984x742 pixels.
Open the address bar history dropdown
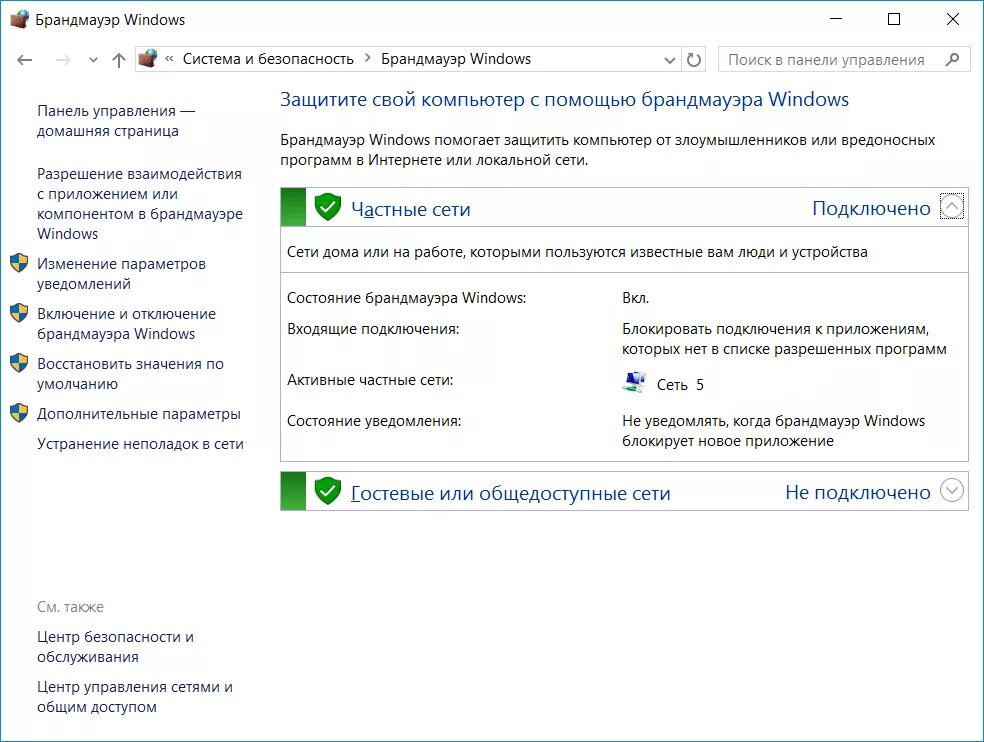[670, 60]
